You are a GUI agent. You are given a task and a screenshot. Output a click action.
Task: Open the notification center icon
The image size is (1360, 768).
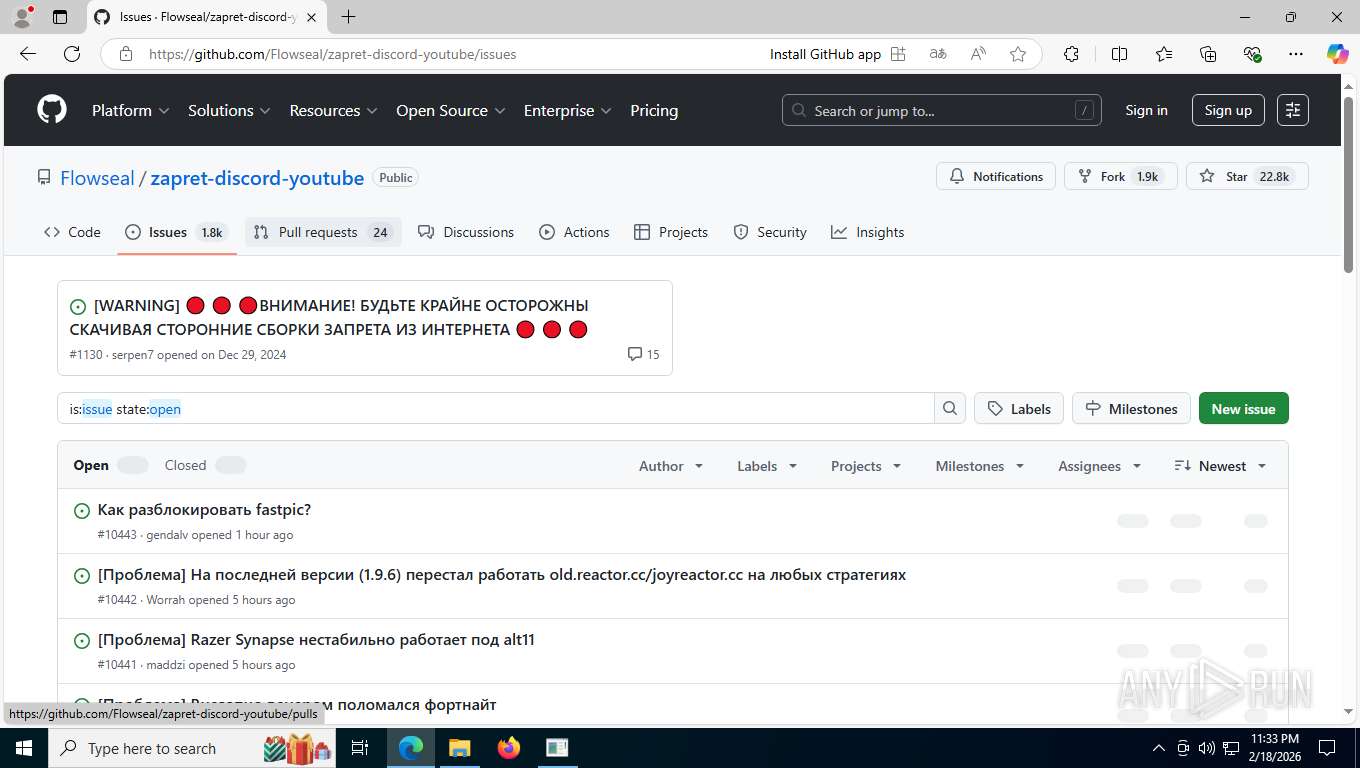pyautogui.click(x=1327, y=748)
